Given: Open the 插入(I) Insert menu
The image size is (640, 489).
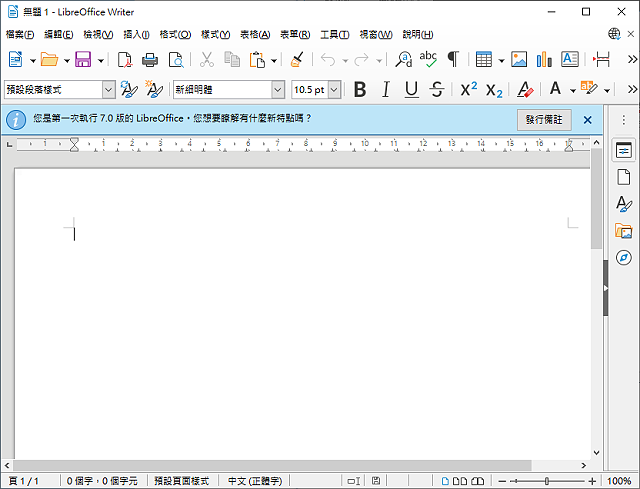Looking at the screenshot, I should coord(136,35).
